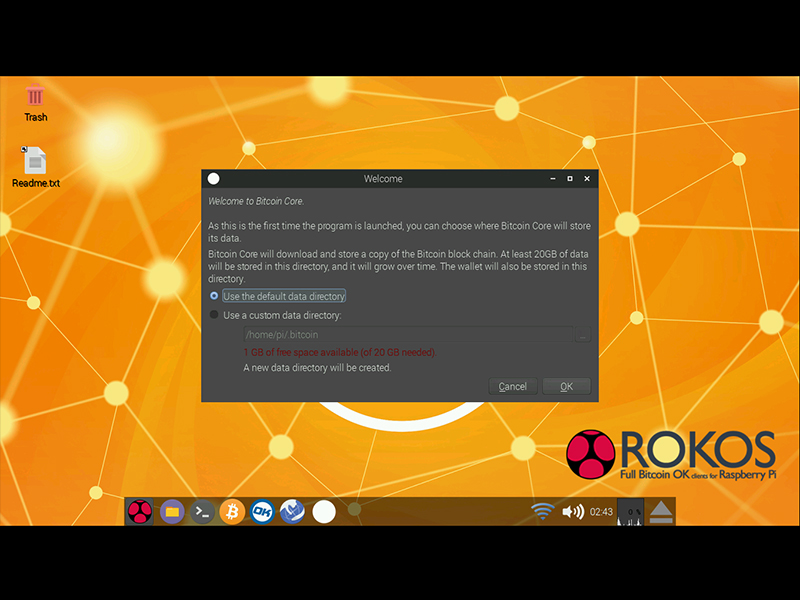Click the /home/pi/.bitcoin path field
The image size is (800, 600).
(408, 335)
